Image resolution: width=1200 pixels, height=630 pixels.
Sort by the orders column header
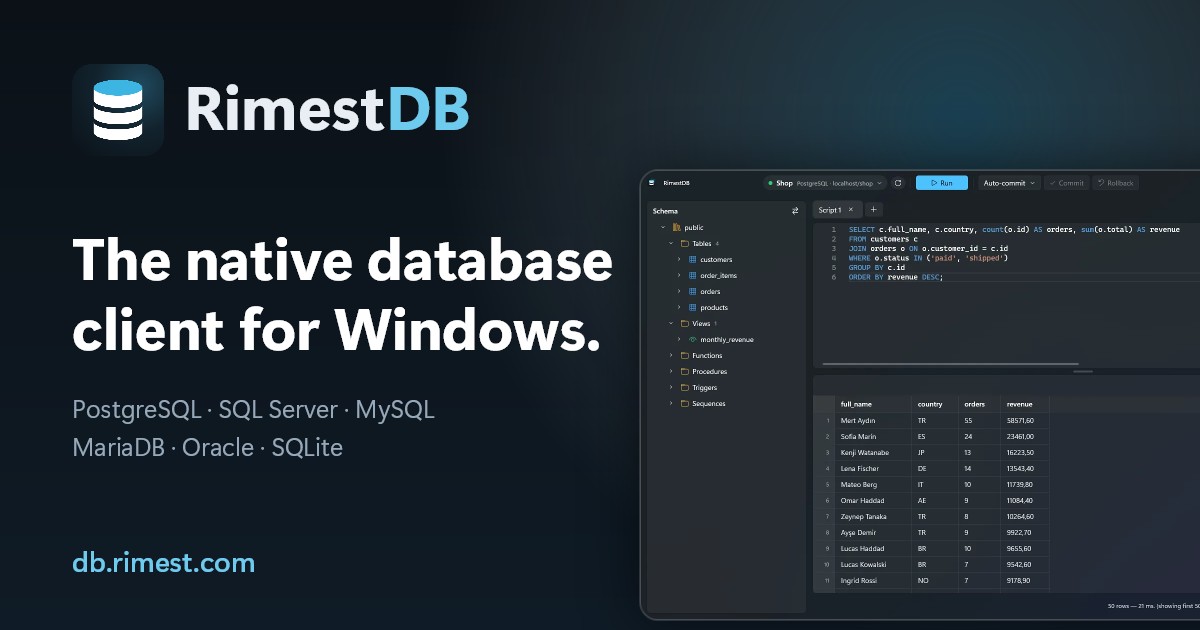[979, 404]
